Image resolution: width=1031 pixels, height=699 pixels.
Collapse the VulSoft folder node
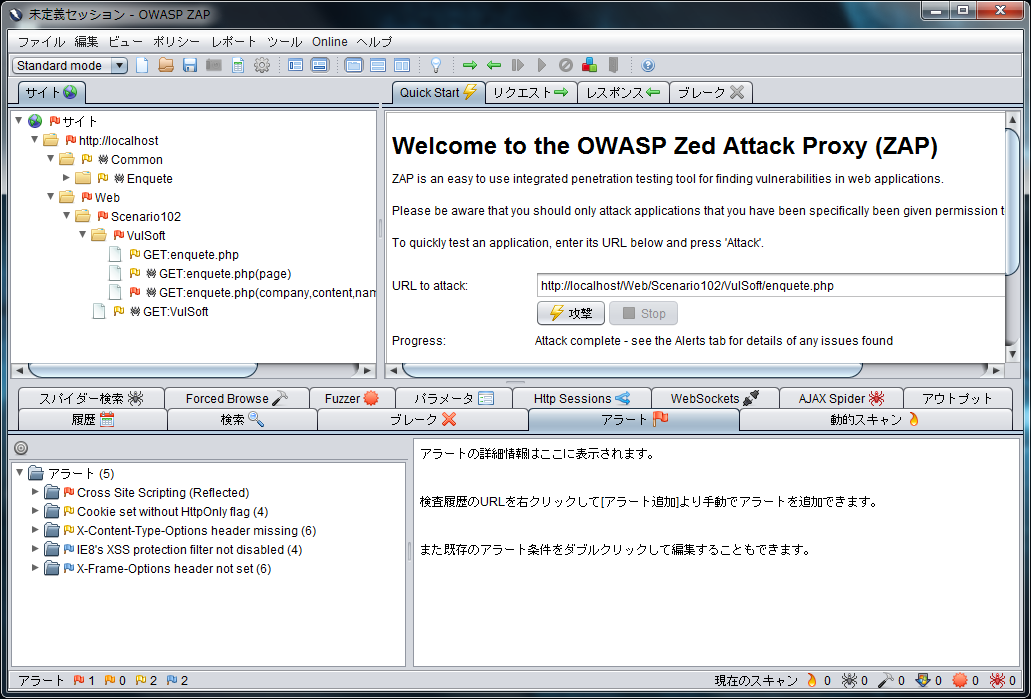[83, 234]
